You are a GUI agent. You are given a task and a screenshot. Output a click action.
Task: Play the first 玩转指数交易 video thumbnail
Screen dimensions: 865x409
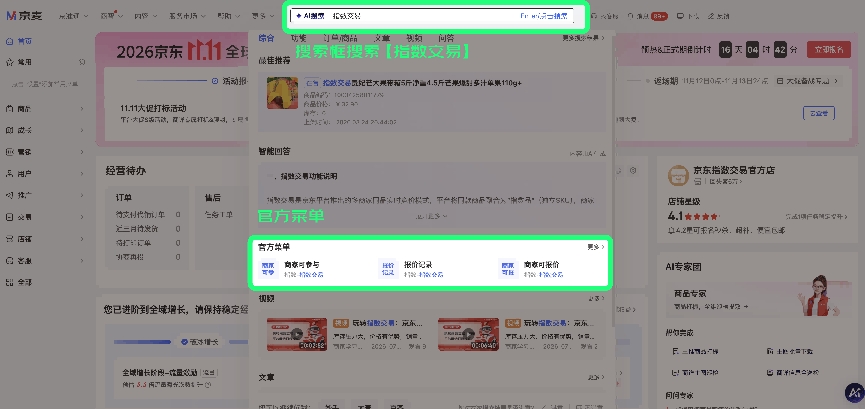[297, 334]
